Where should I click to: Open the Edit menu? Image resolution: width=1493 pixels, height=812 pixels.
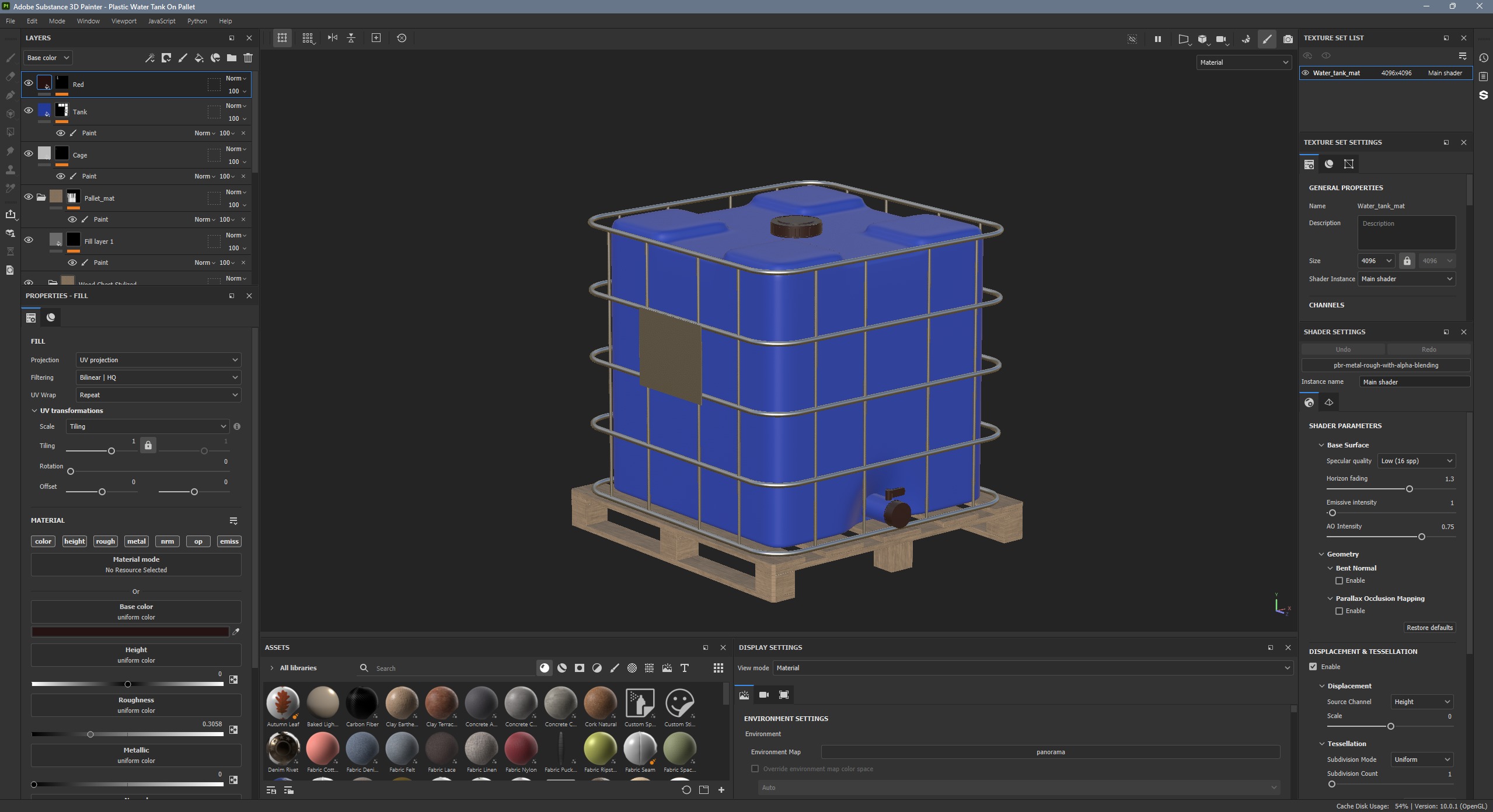[32, 21]
